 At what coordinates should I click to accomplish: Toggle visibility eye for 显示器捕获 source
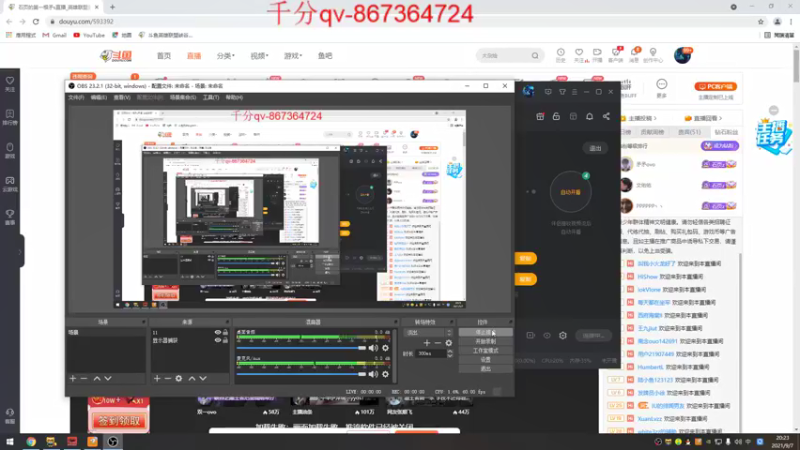pyautogui.click(x=218, y=340)
